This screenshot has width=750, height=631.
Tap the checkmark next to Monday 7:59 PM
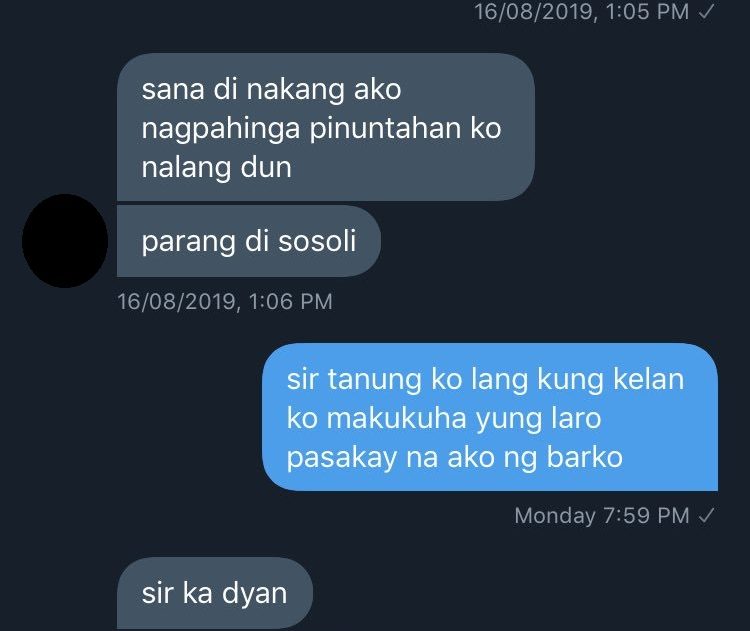click(706, 516)
